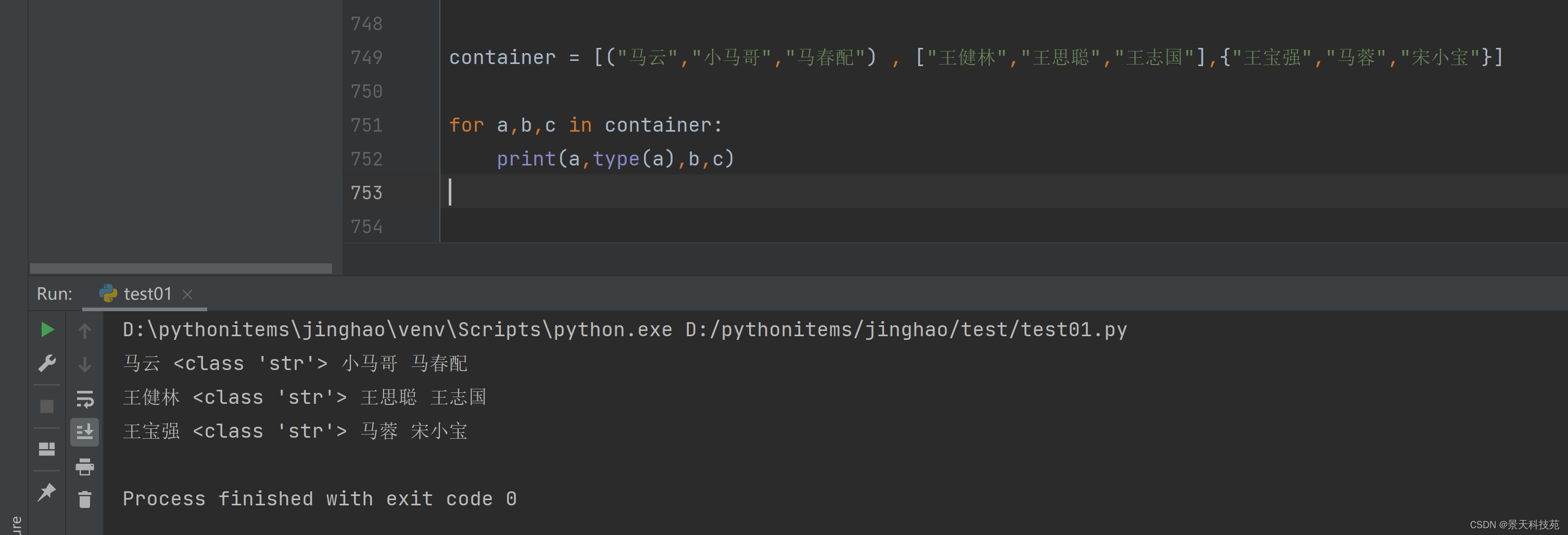Click the Restore Layout icon
This screenshot has width=1568, height=535.
[x=47, y=449]
